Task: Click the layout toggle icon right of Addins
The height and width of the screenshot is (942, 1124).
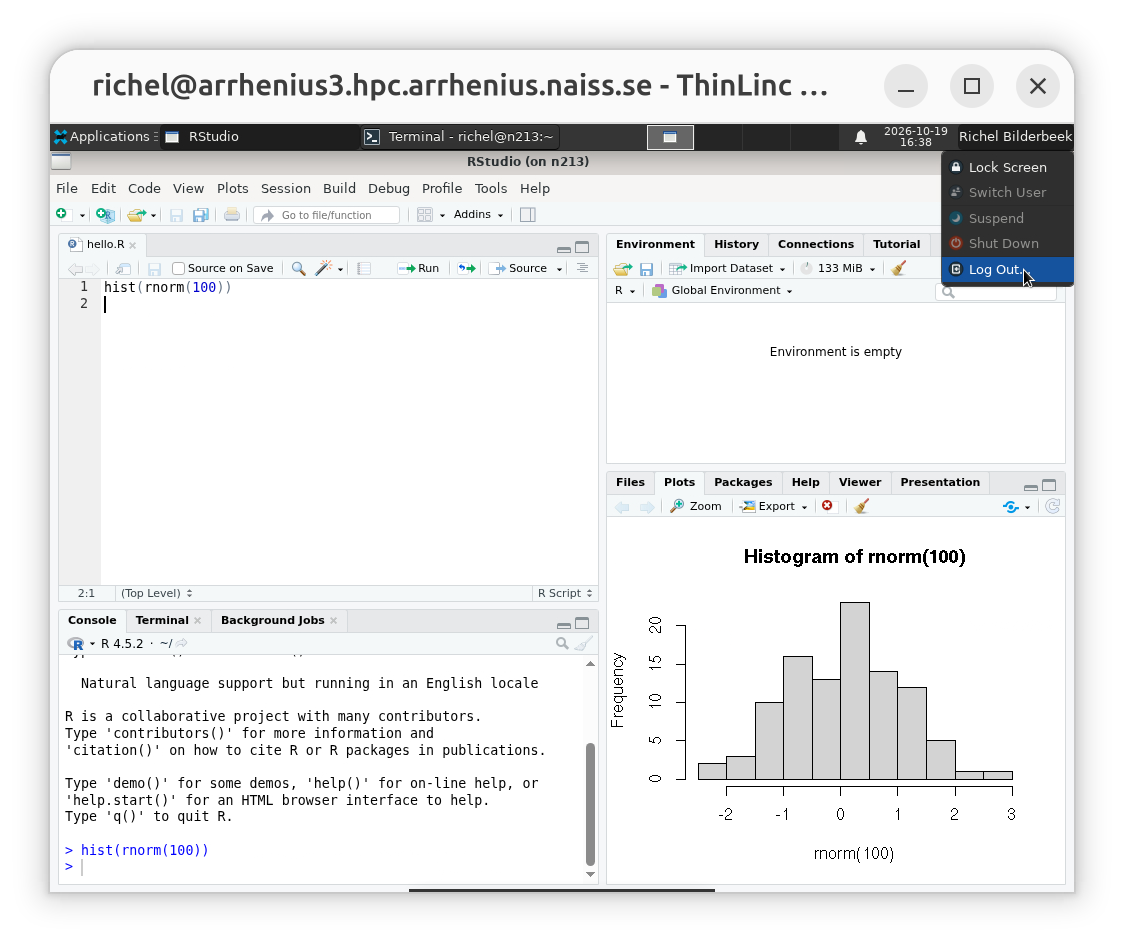Action: pyautogui.click(x=528, y=214)
